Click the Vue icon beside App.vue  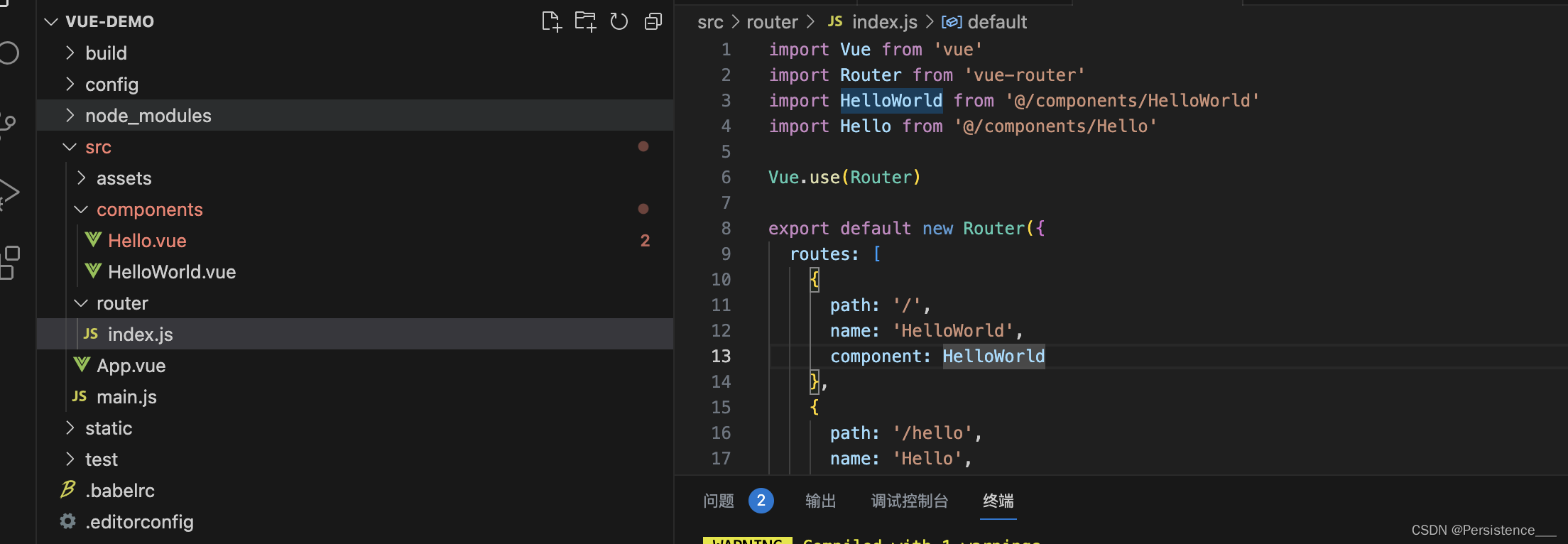[82, 365]
